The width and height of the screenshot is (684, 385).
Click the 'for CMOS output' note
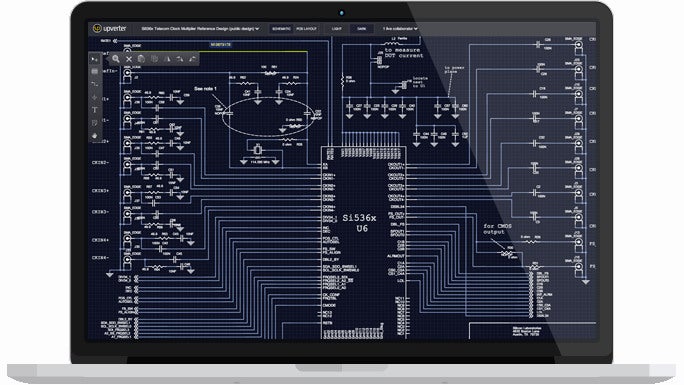[x=497, y=229]
